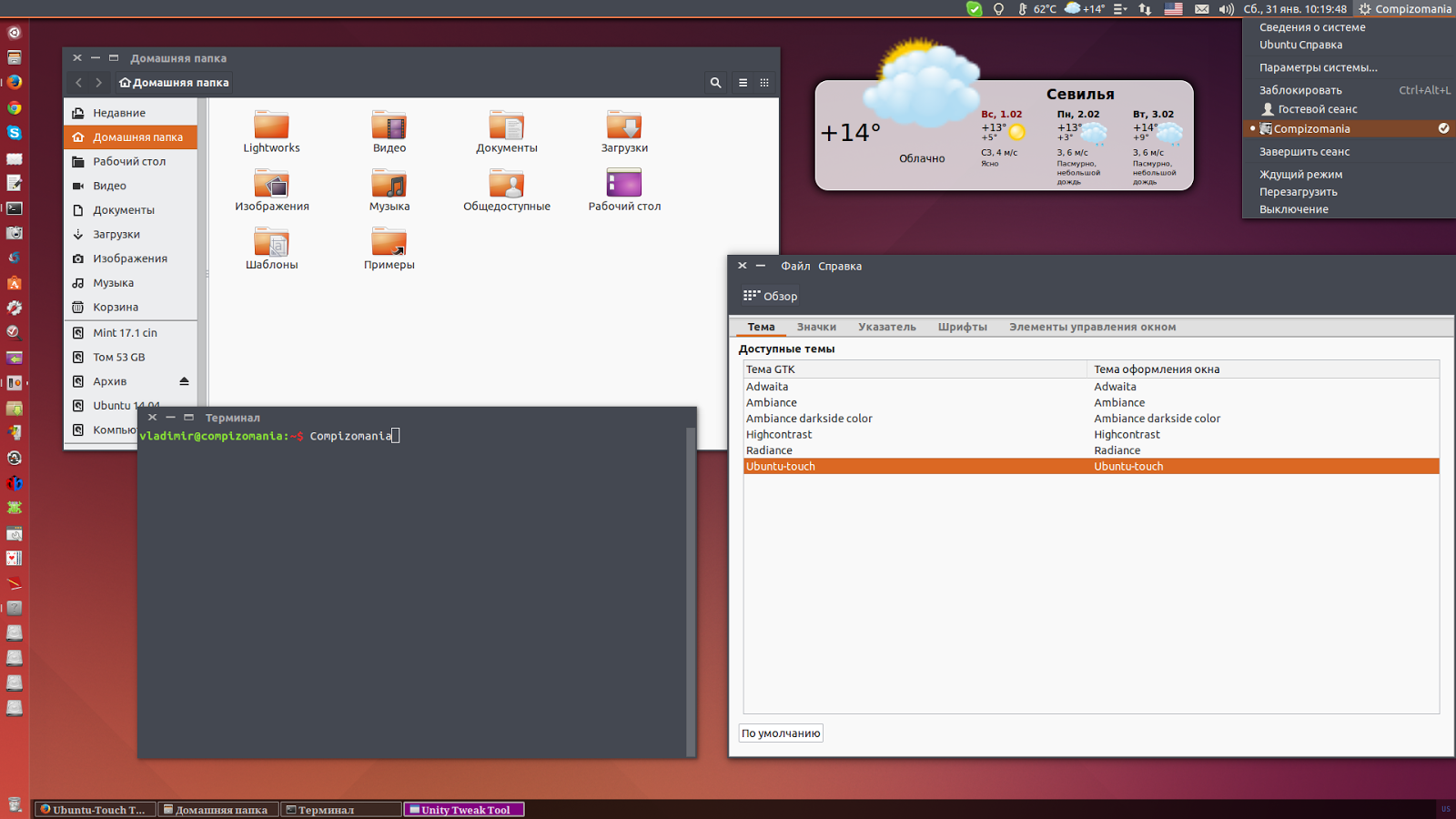Screen dimensions: 1456x819
Task: Switch to the Значки tab
Action: point(816,327)
